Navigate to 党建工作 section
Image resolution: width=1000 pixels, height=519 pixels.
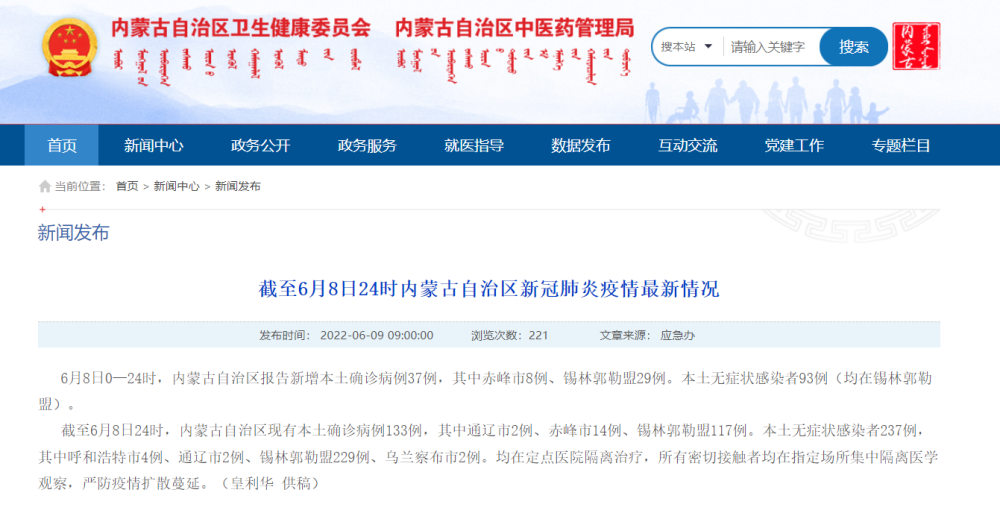794,145
